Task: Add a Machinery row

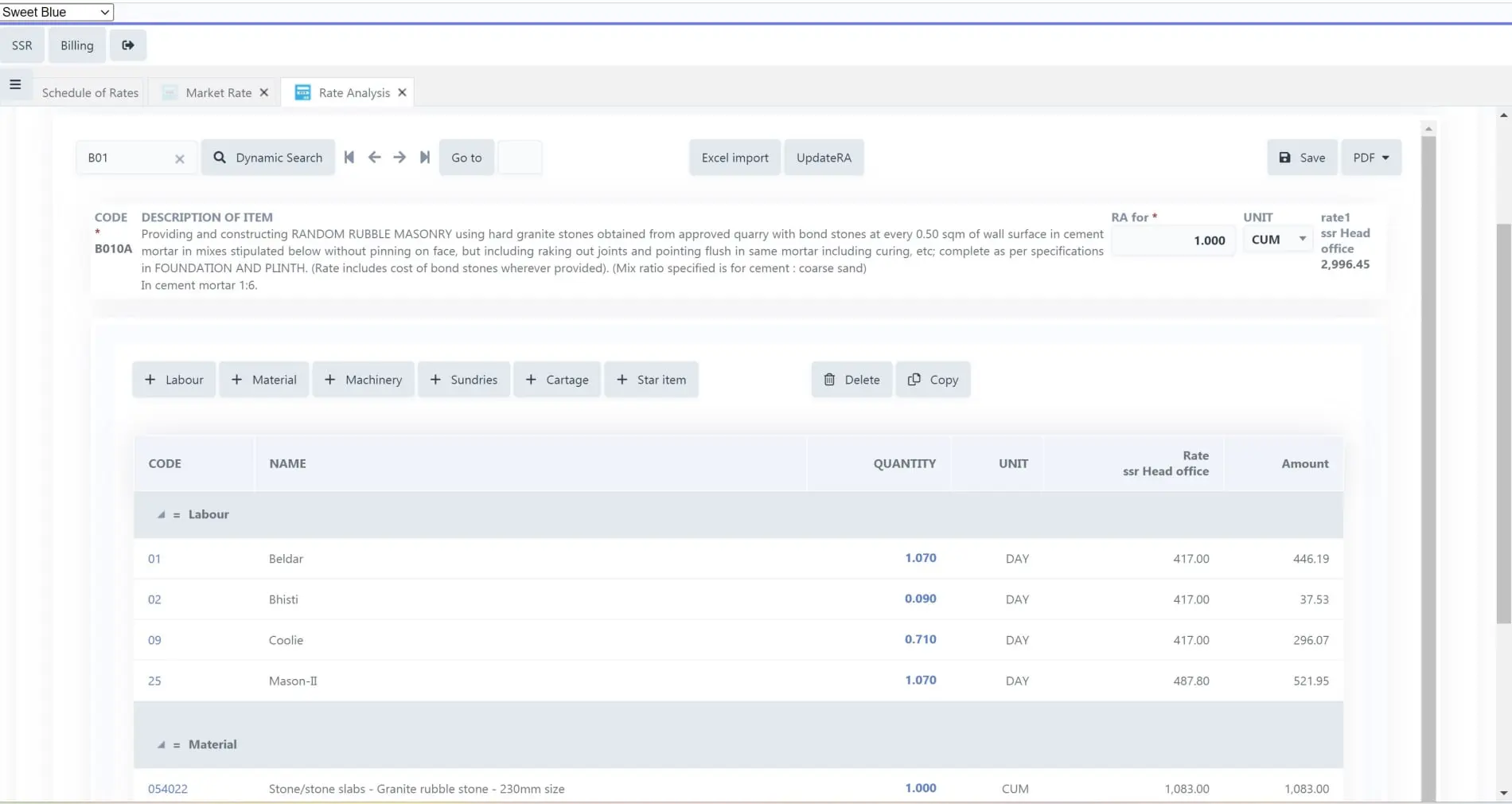Action: [363, 380]
